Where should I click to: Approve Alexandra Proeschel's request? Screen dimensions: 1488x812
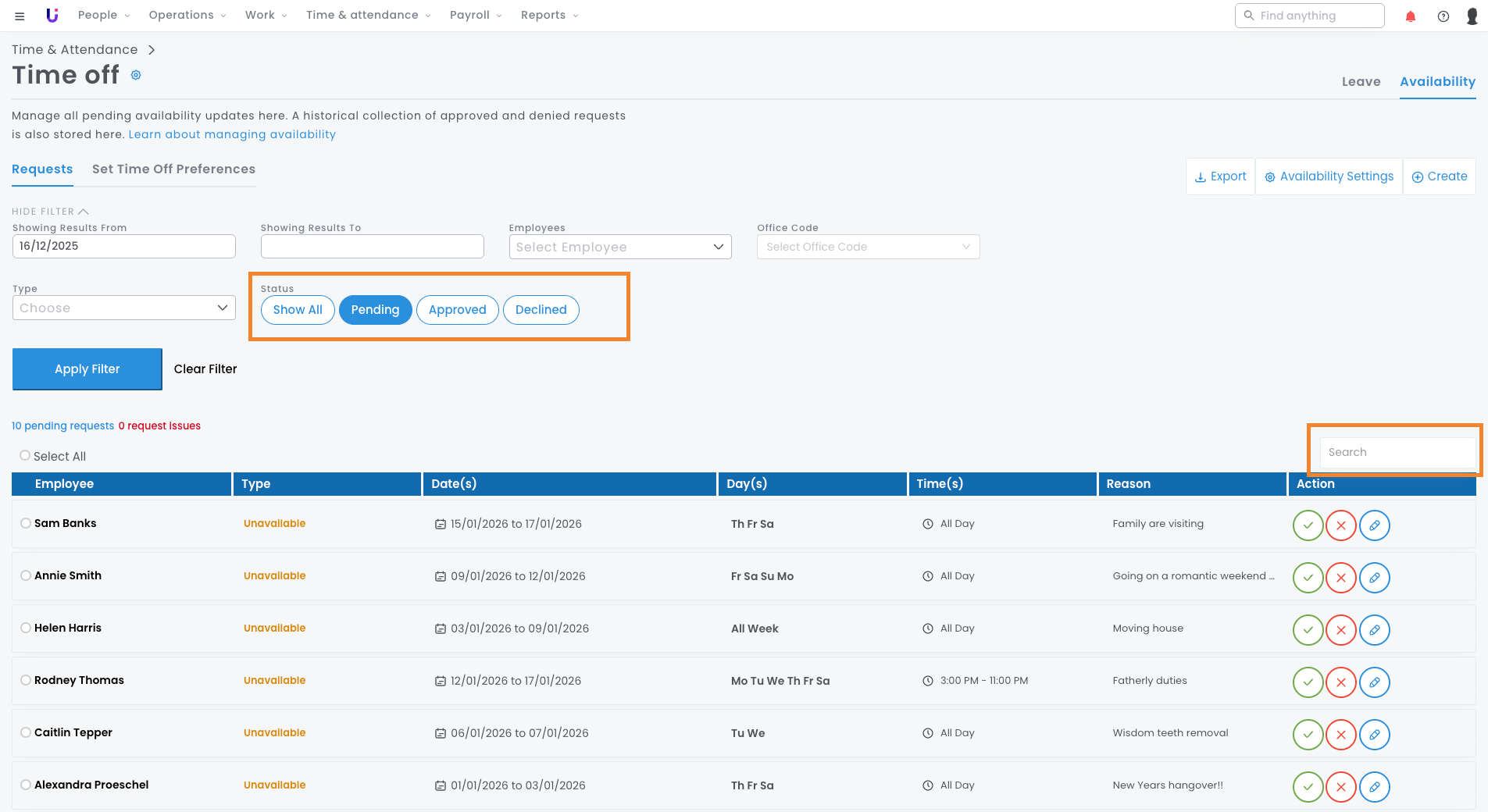pos(1308,786)
